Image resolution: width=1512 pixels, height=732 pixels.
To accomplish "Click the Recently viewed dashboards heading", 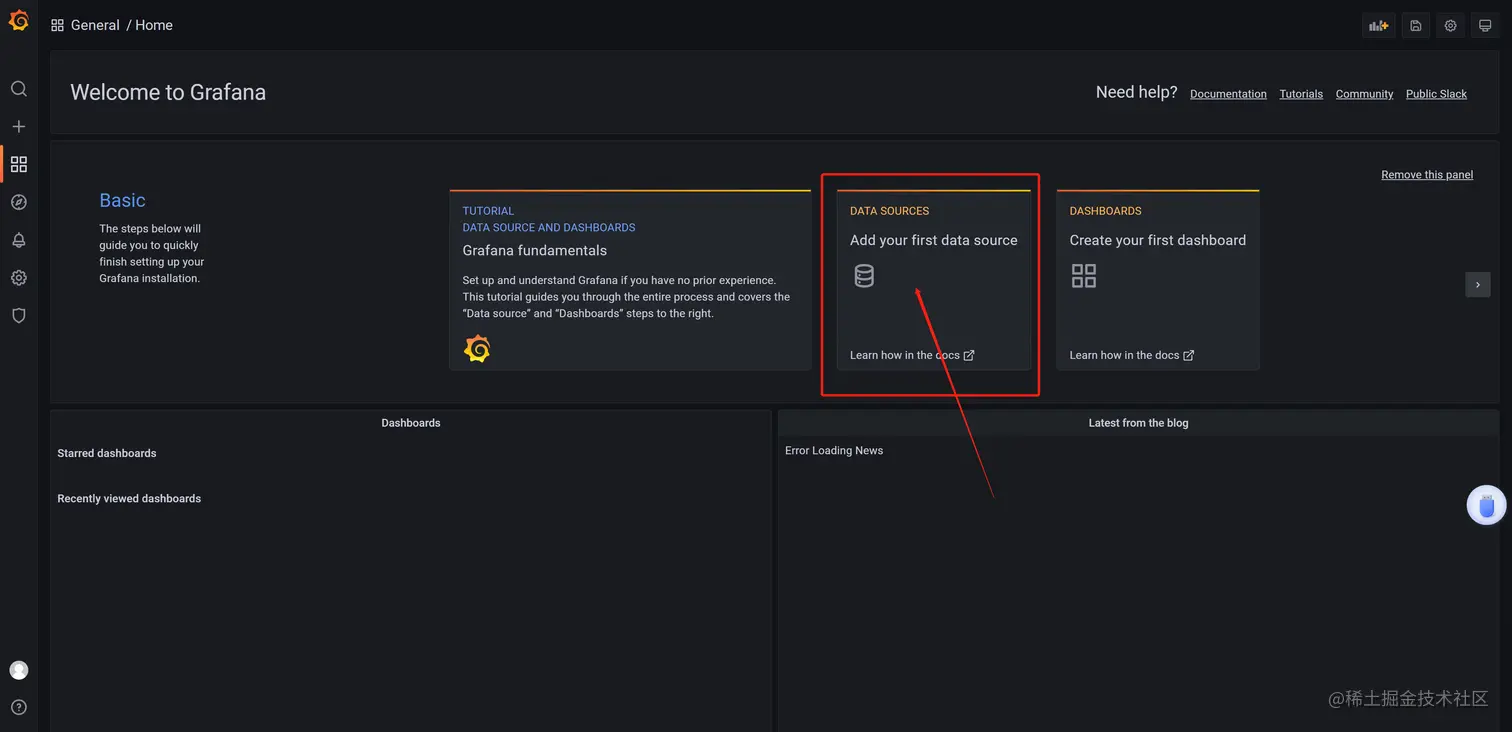I will 129,498.
